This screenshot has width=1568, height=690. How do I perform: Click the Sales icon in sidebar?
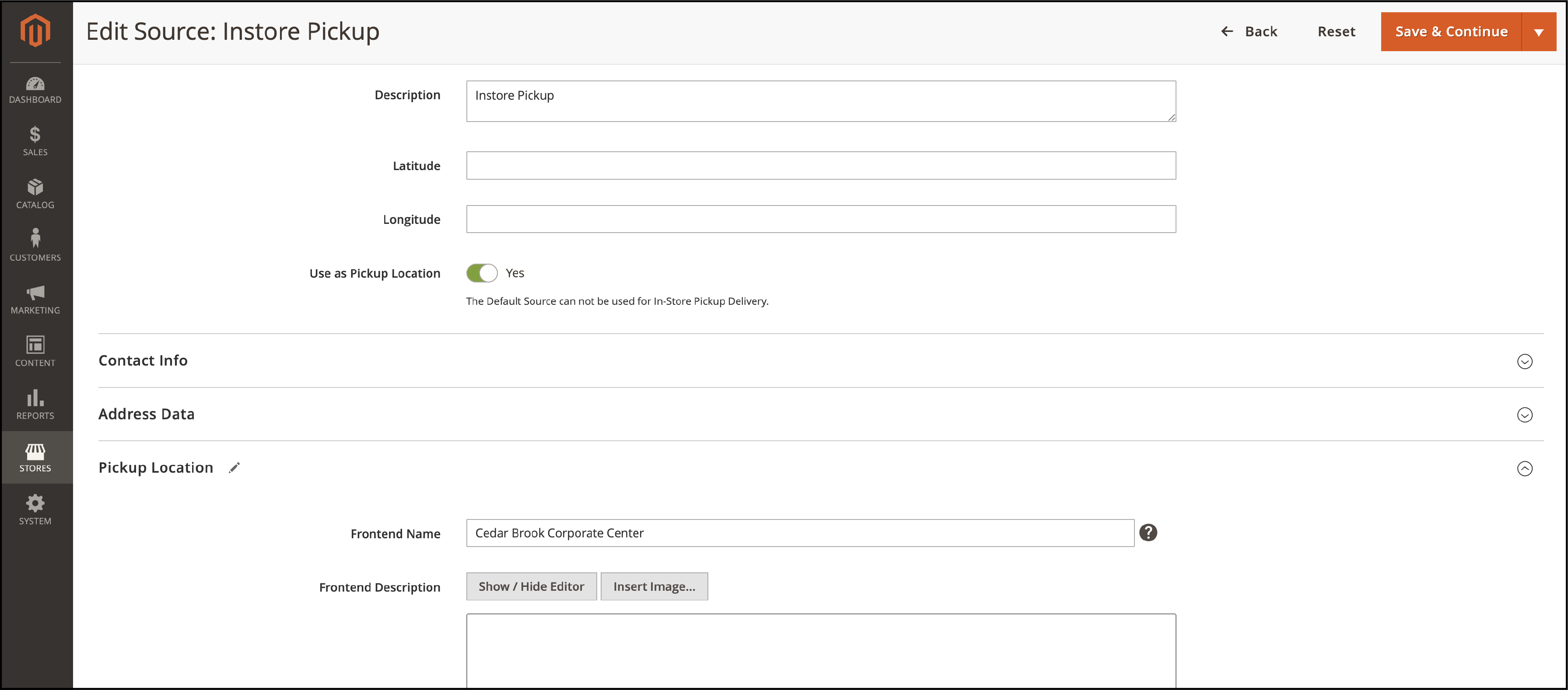pyautogui.click(x=35, y=144)
